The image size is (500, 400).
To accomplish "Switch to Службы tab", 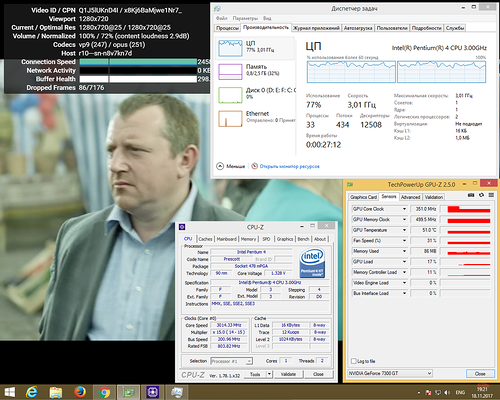I will pos(455,28).
